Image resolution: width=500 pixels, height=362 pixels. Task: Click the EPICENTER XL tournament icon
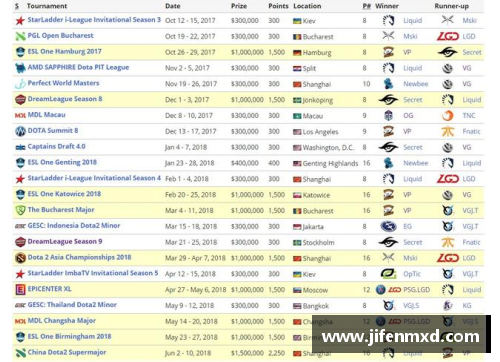click(x=20, y=289)
